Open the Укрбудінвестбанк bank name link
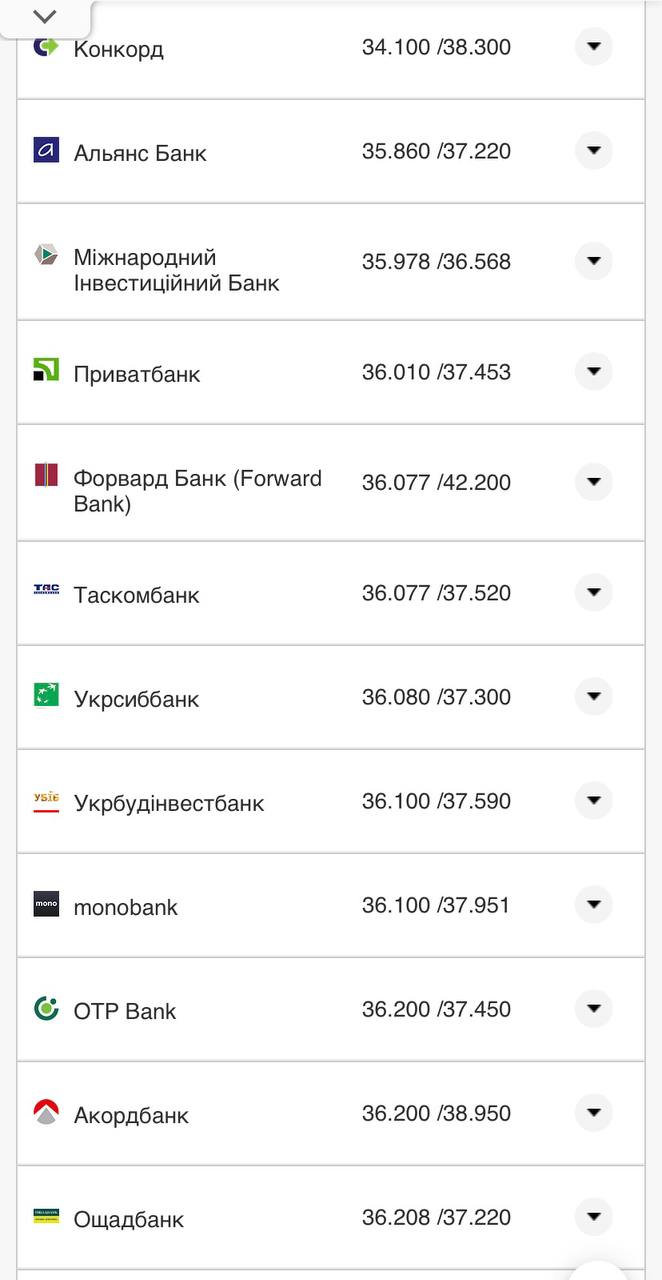Viewport: 662px width, 1280px height. (169, 803)
